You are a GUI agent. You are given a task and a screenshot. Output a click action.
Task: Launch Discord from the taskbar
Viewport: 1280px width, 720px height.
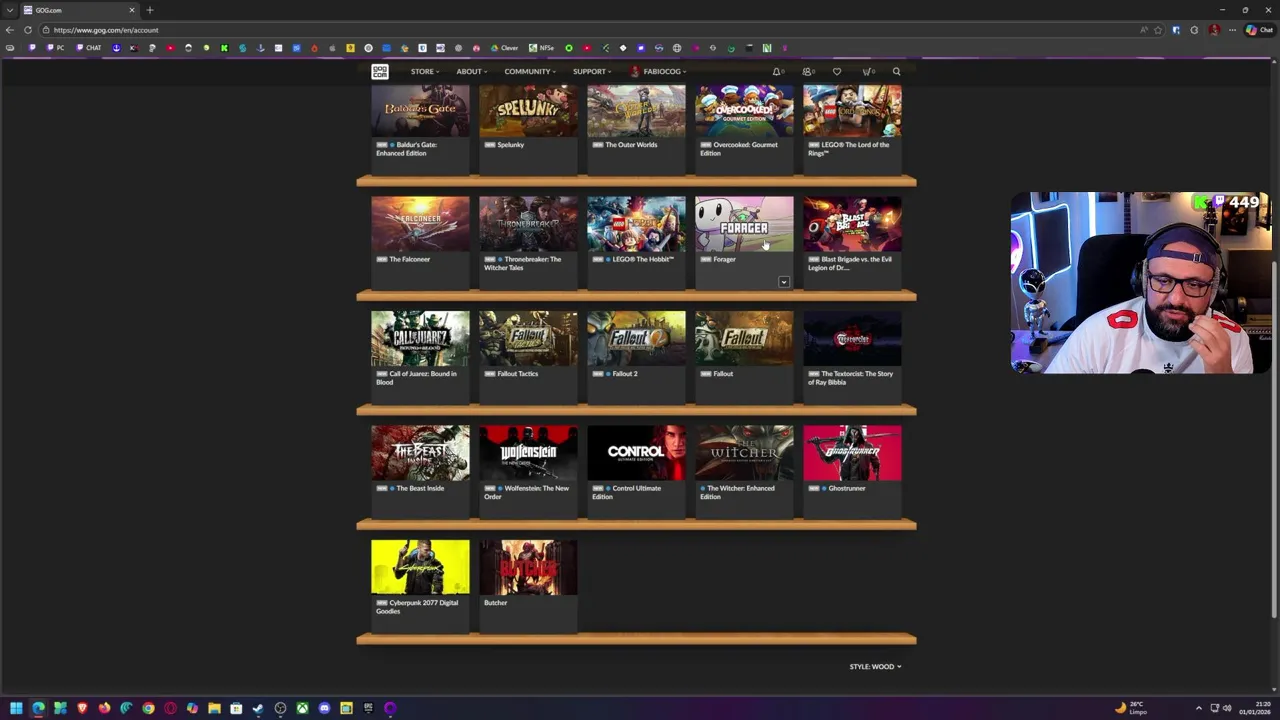324,708
